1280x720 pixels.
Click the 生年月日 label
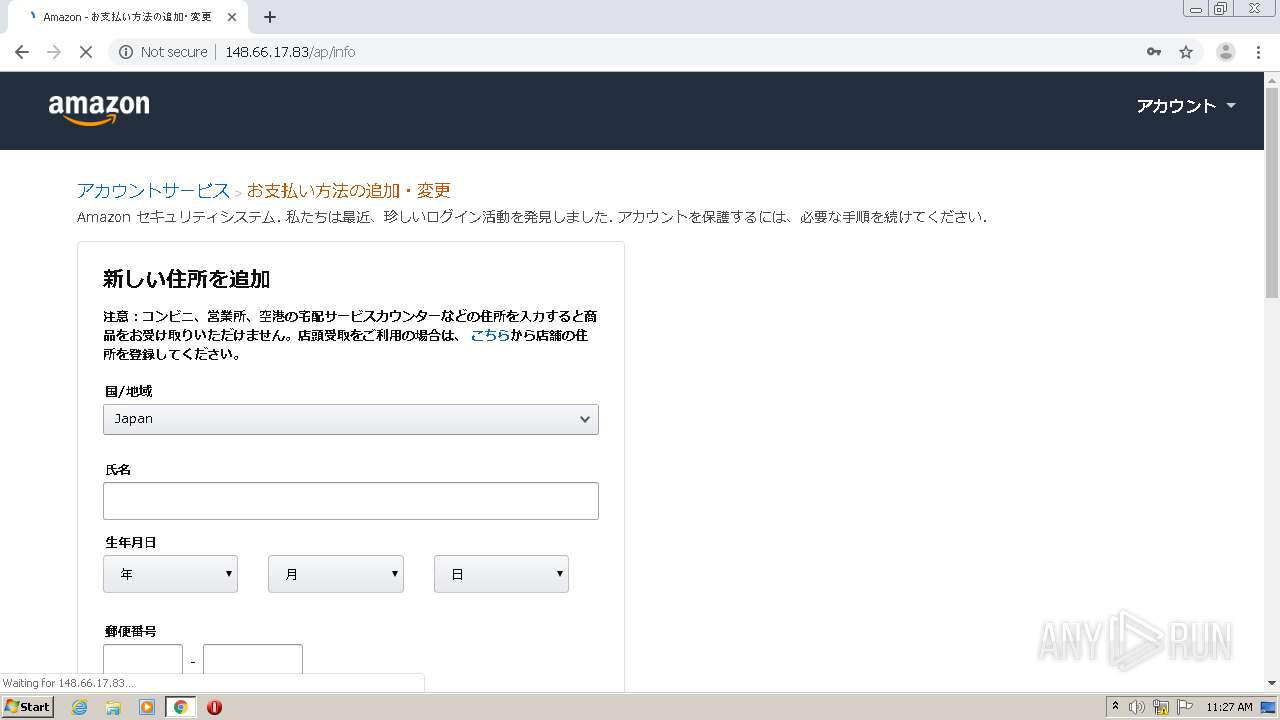pyautogui.click(x=131, y=542)
